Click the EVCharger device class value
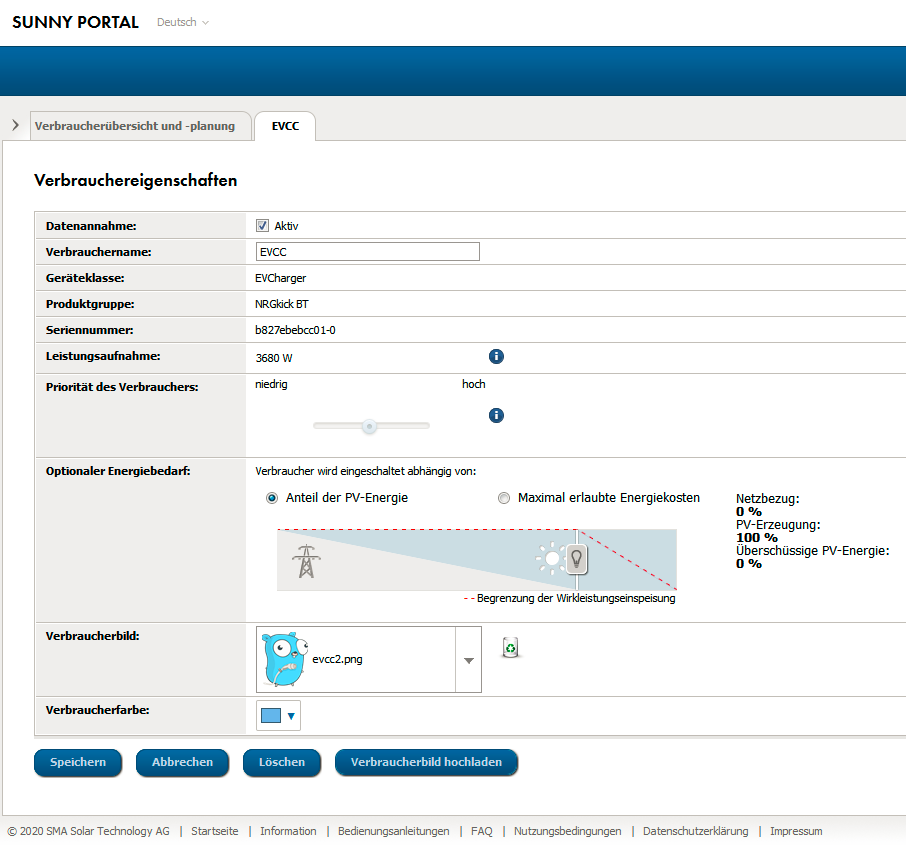The width and height of the screenshot is (906, 854). 281,278
